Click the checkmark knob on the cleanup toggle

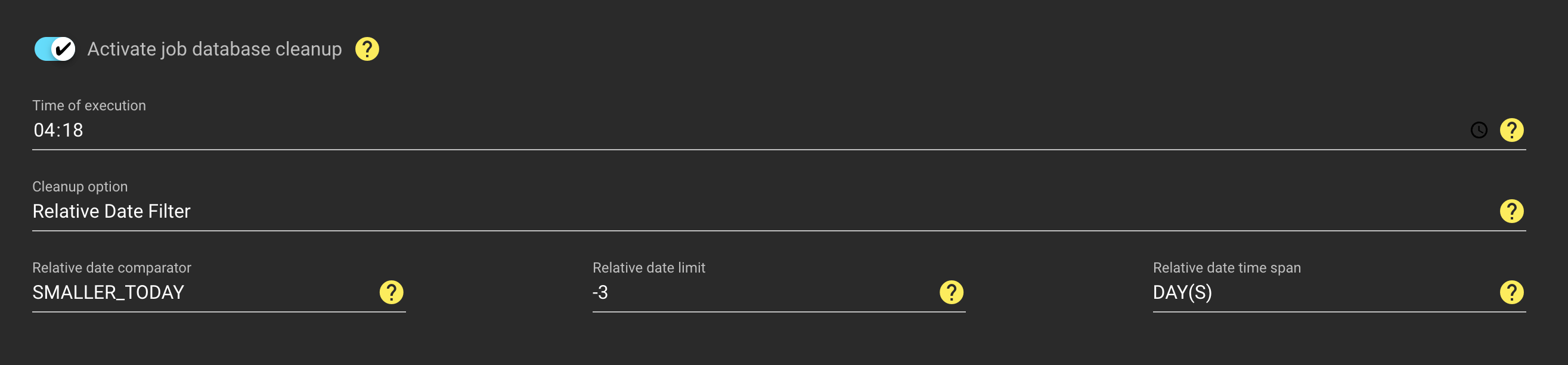click(63, 49)
